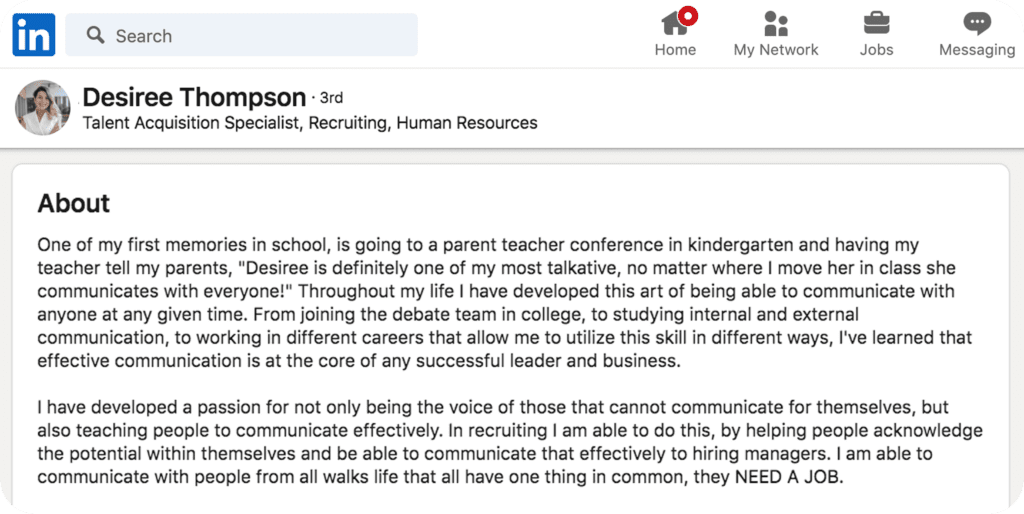The width and height of the screenshot is (1024, 514).
Task: Open the Jobs briefcase icon
Action: (876, 24)
